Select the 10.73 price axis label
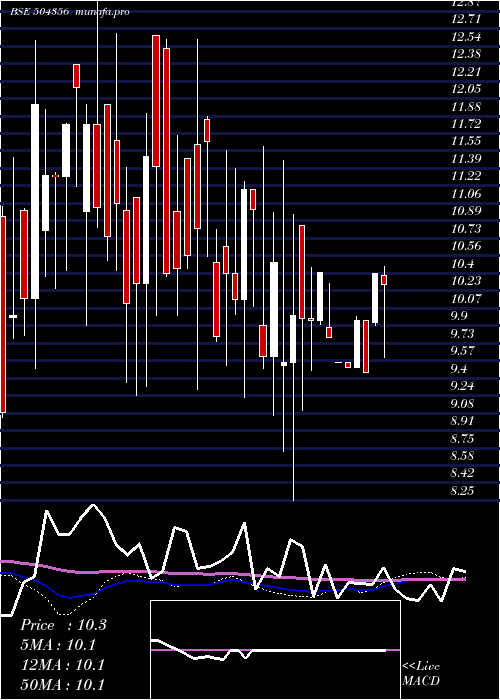Screen dimensions: 500x700 tap(466, 229)
